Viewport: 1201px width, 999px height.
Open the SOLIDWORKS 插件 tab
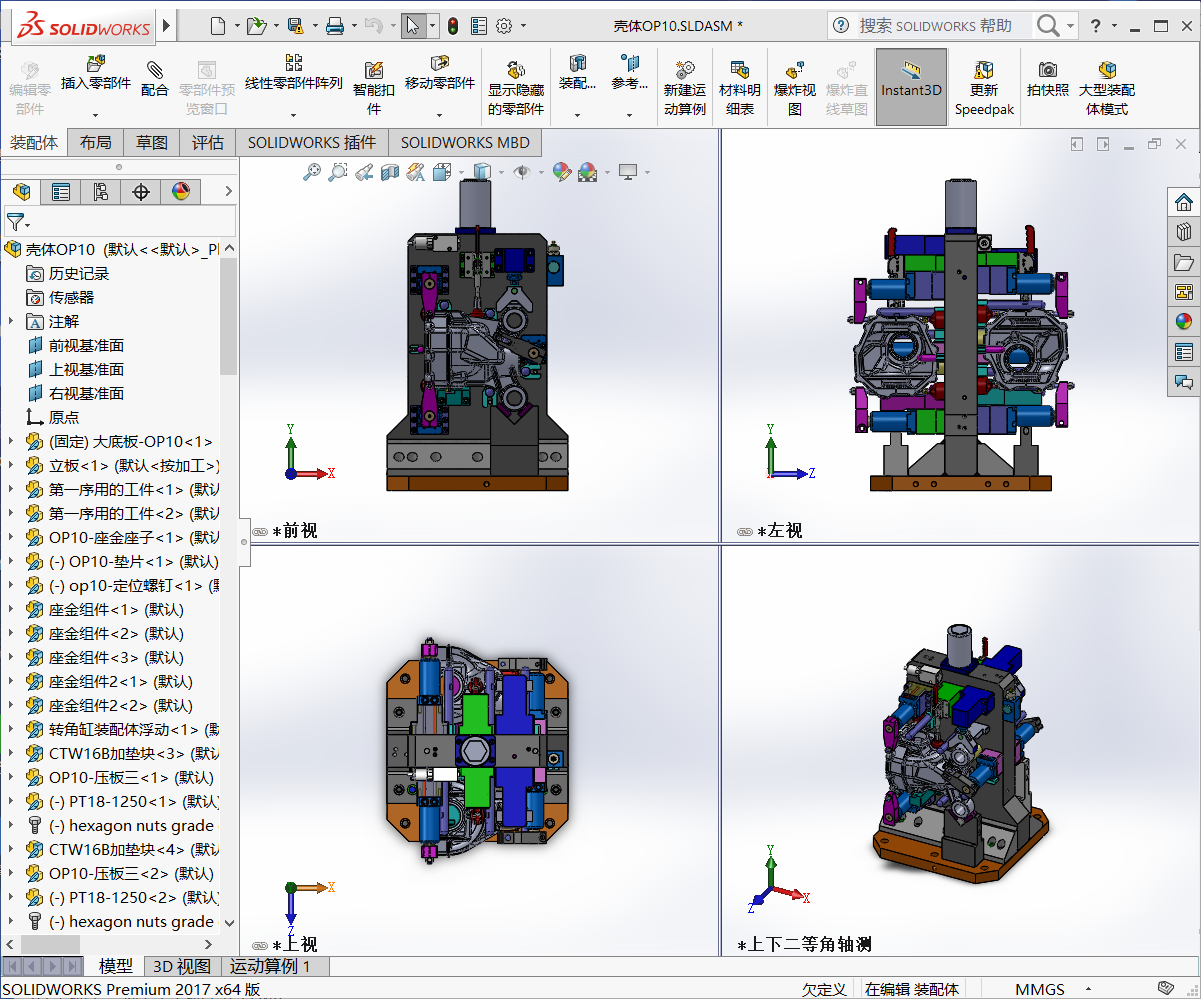pos(312,143)
